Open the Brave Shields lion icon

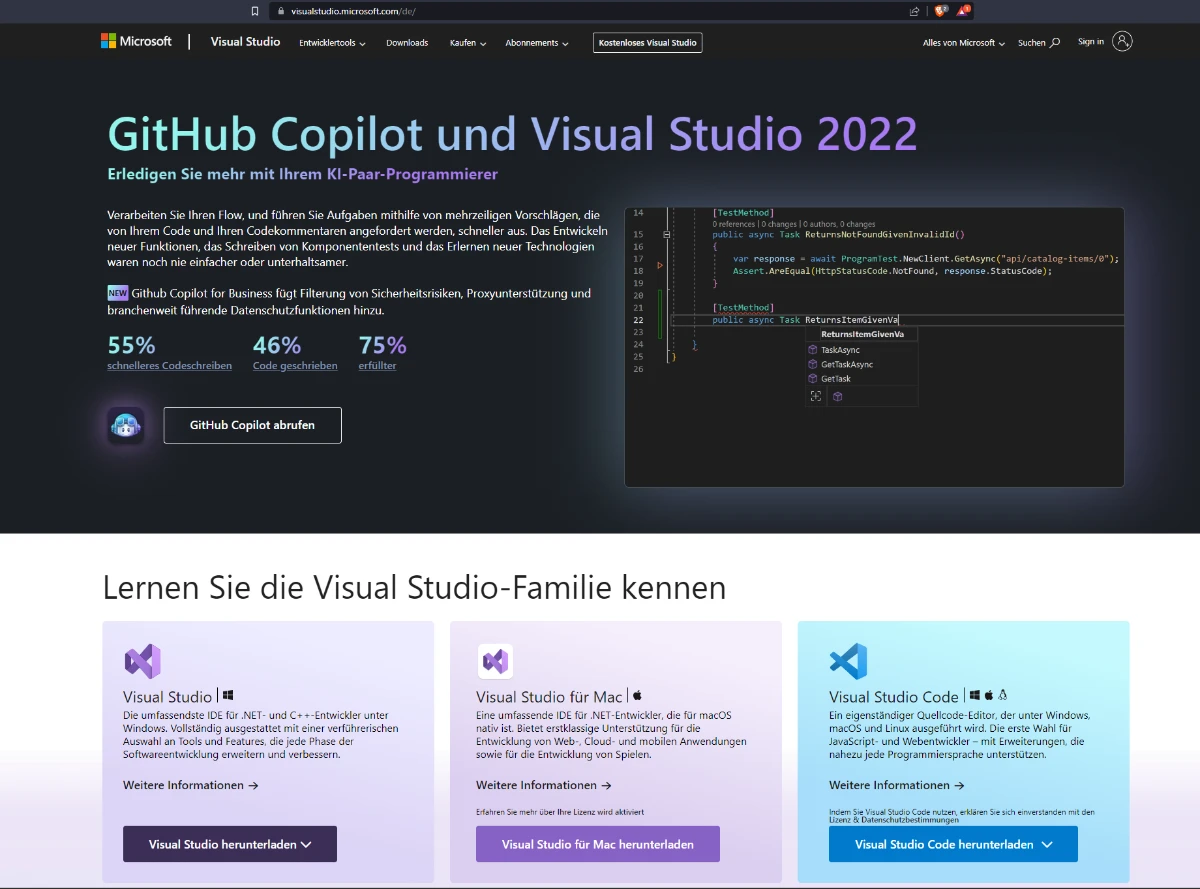(x=939, y=11)
